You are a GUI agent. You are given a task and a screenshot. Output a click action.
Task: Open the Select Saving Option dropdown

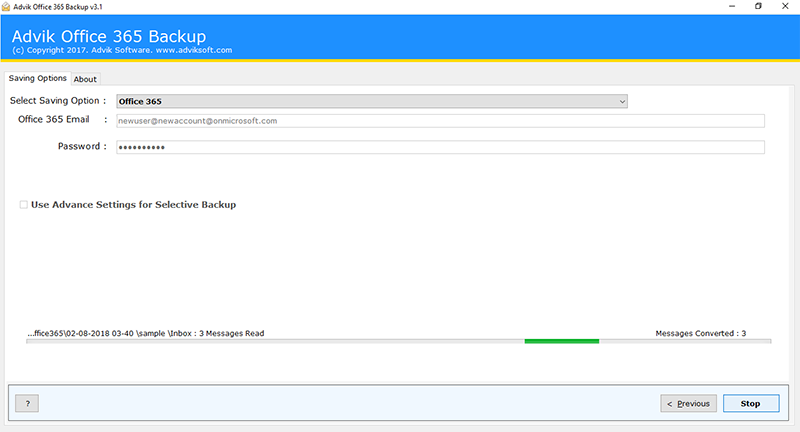click(x=372, y=101)
